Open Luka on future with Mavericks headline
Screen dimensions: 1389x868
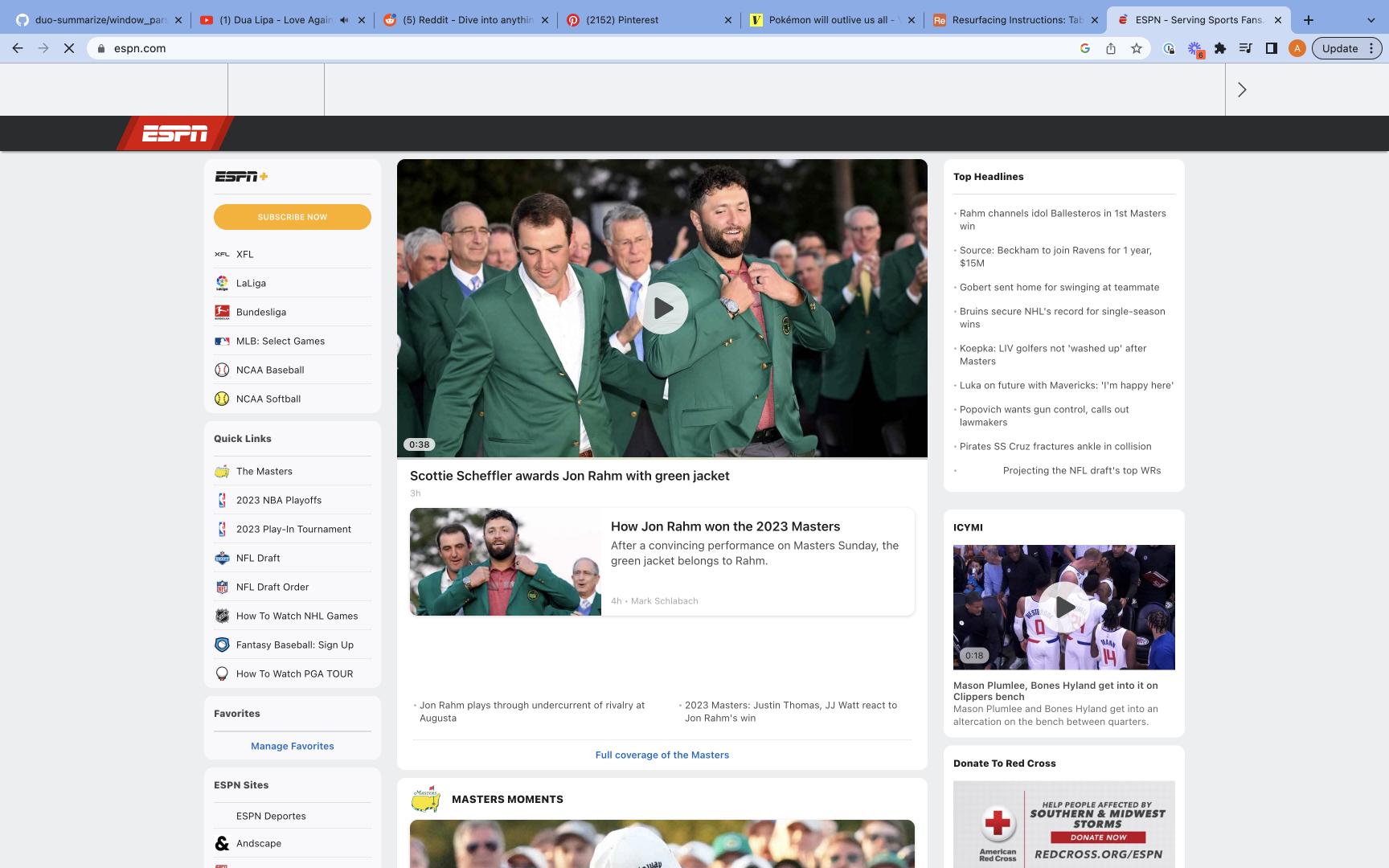pyautogui.click(x=1067, y=385)
